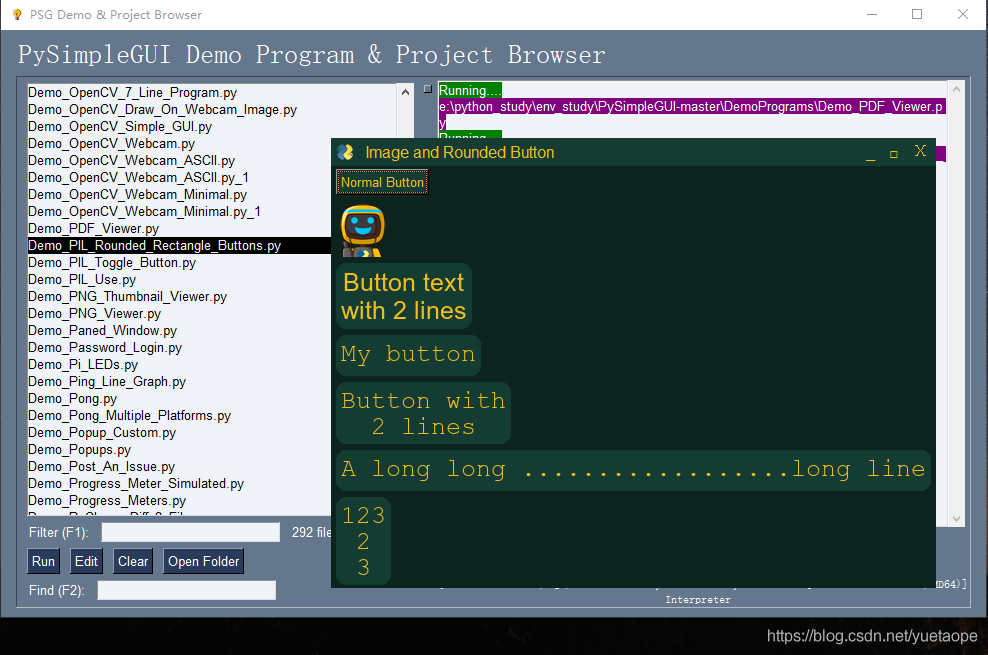Focus the Find (F2) input field
The image size is (988, 655).
click(x=187, y=590)
